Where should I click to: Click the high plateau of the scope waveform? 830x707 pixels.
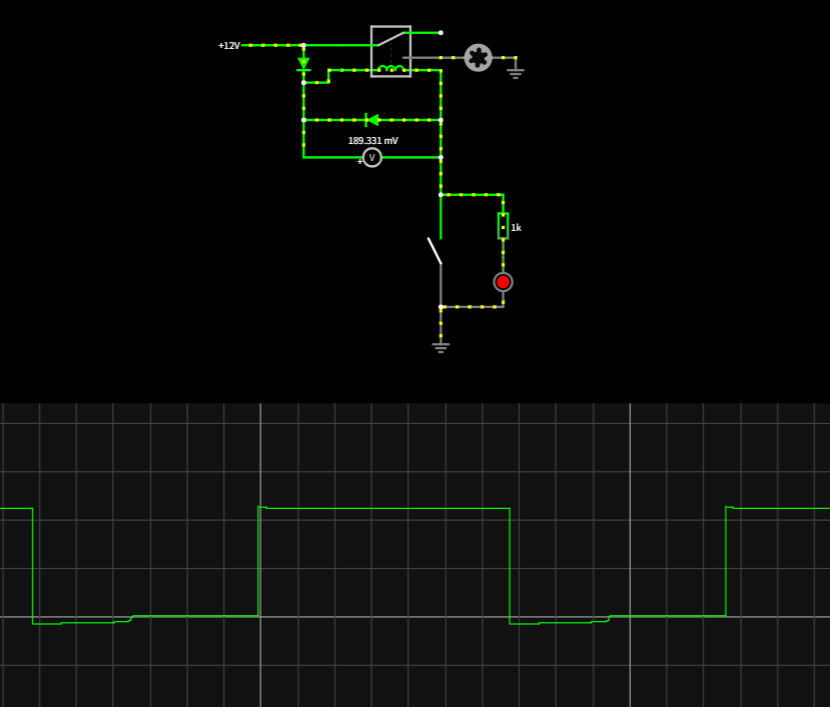tap(385, 509)
